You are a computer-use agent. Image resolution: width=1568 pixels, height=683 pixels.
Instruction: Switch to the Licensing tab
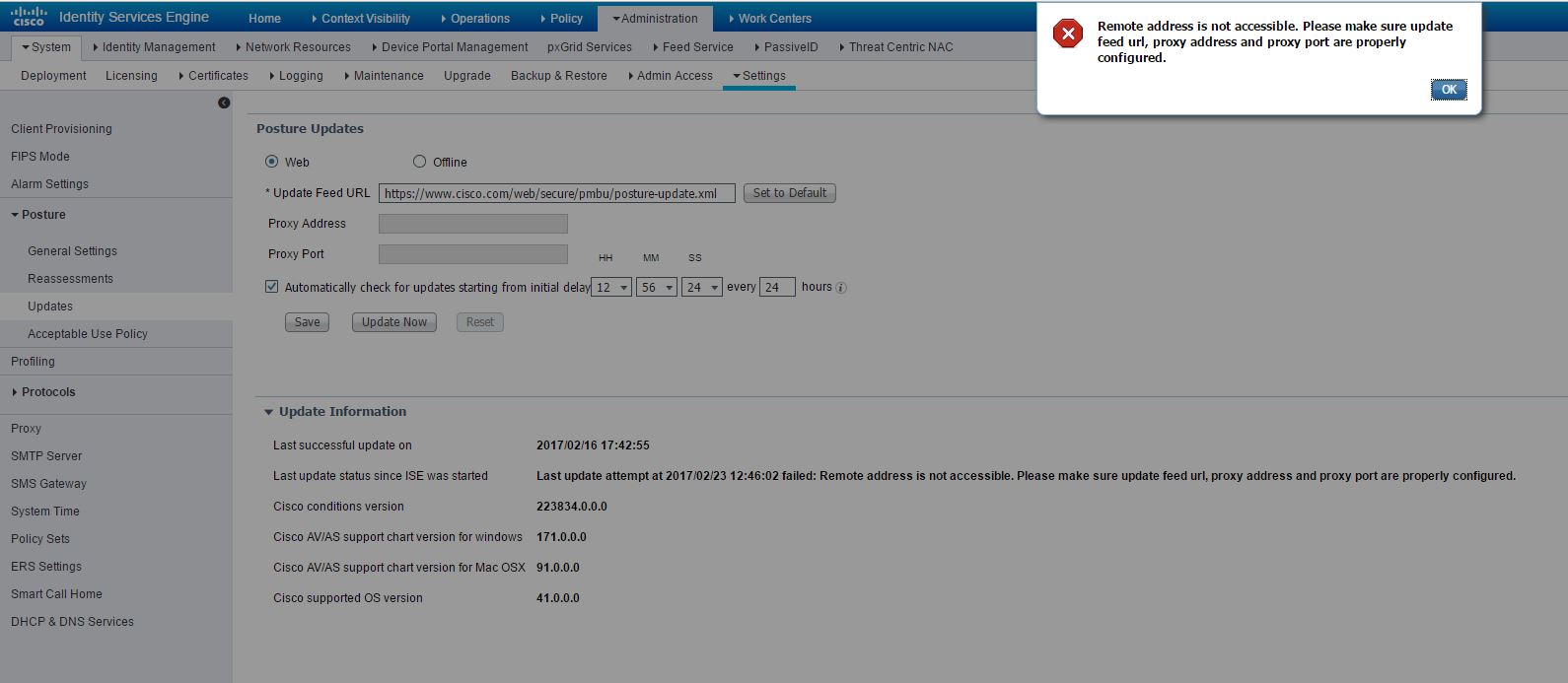click(x=131, y=76)
